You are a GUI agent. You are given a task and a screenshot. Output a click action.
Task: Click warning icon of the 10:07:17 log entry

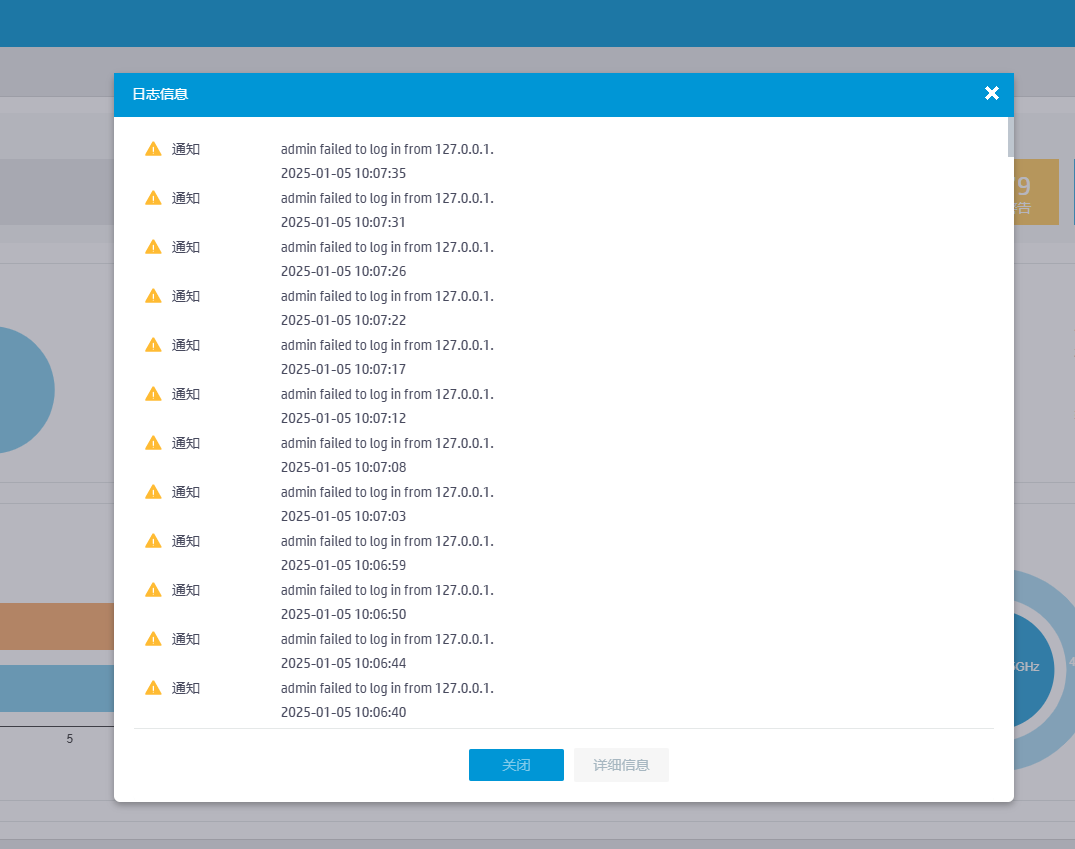[154, 345]
